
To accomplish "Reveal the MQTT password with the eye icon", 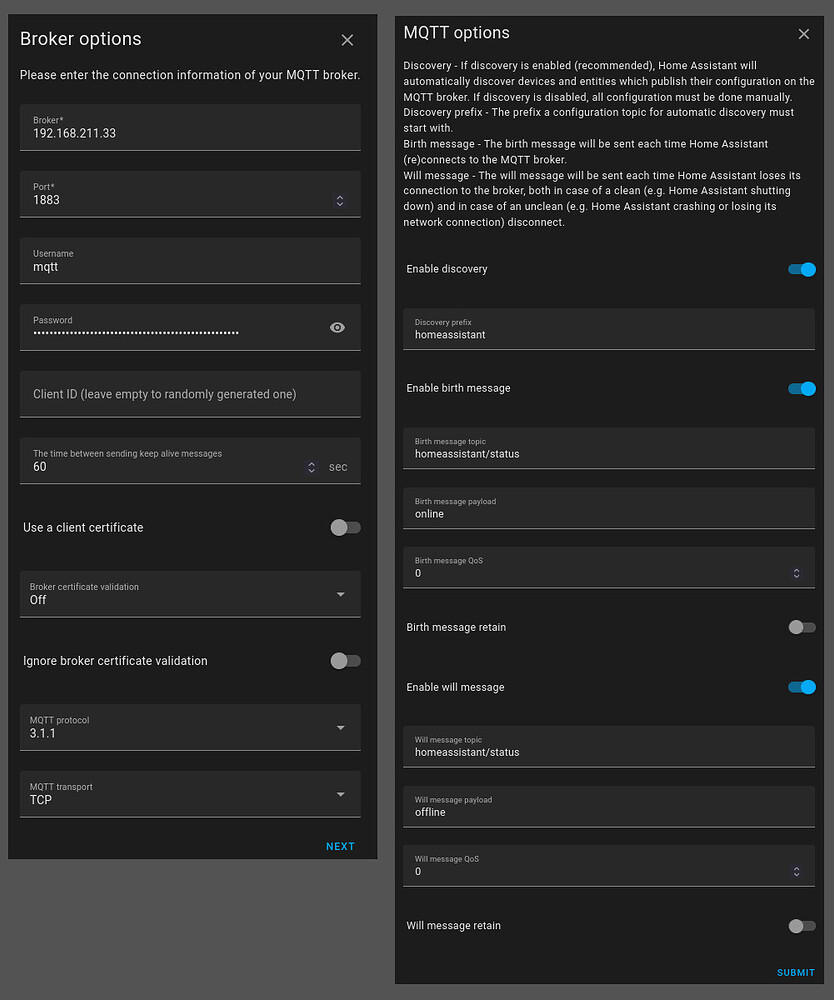I will click(x=337, y=327).
